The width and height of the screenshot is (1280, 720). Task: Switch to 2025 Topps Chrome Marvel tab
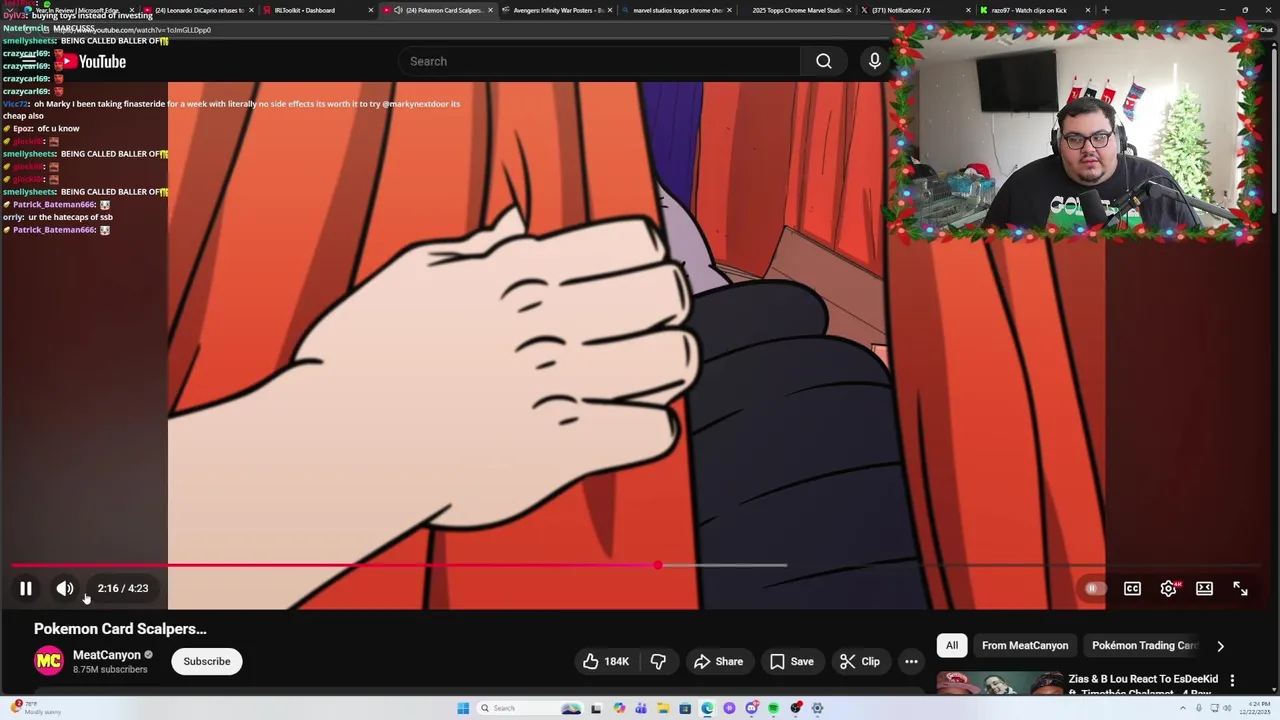[x=797, y=10]
